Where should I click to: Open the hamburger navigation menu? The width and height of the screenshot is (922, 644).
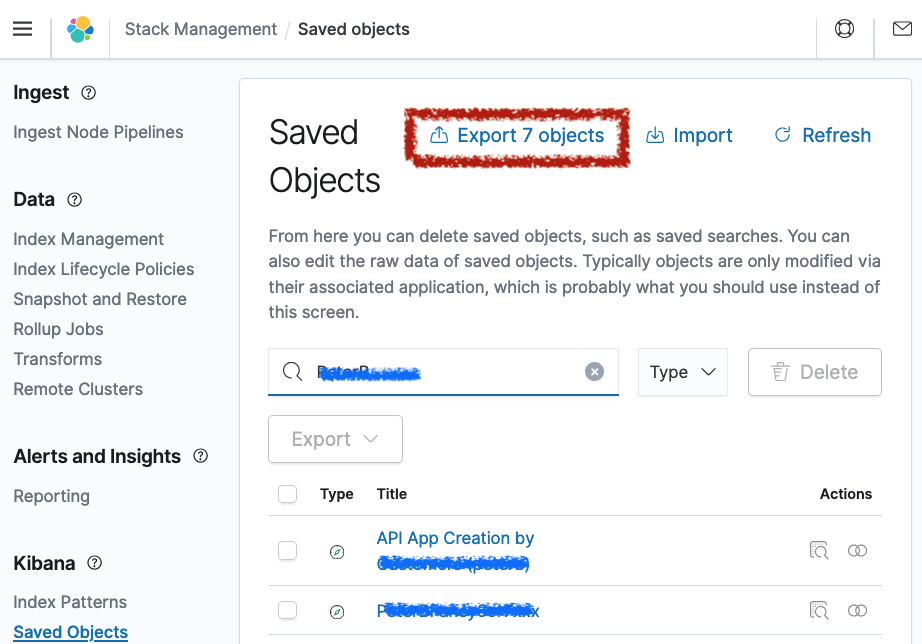point(22,29)
